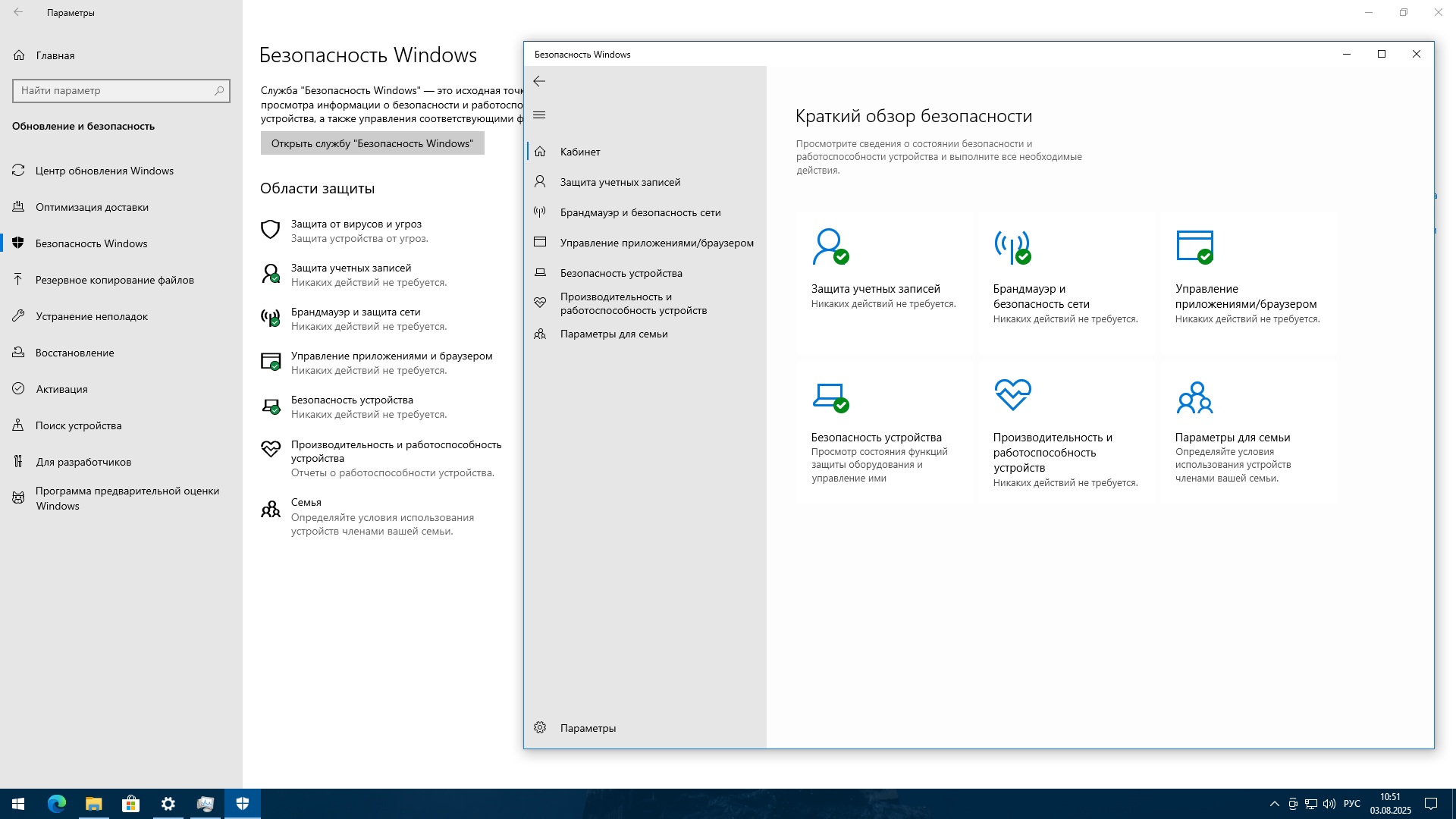Screen dimensions: 1456x819
Task: Click the Найти параметр search field
Action: tap(121, 90)
